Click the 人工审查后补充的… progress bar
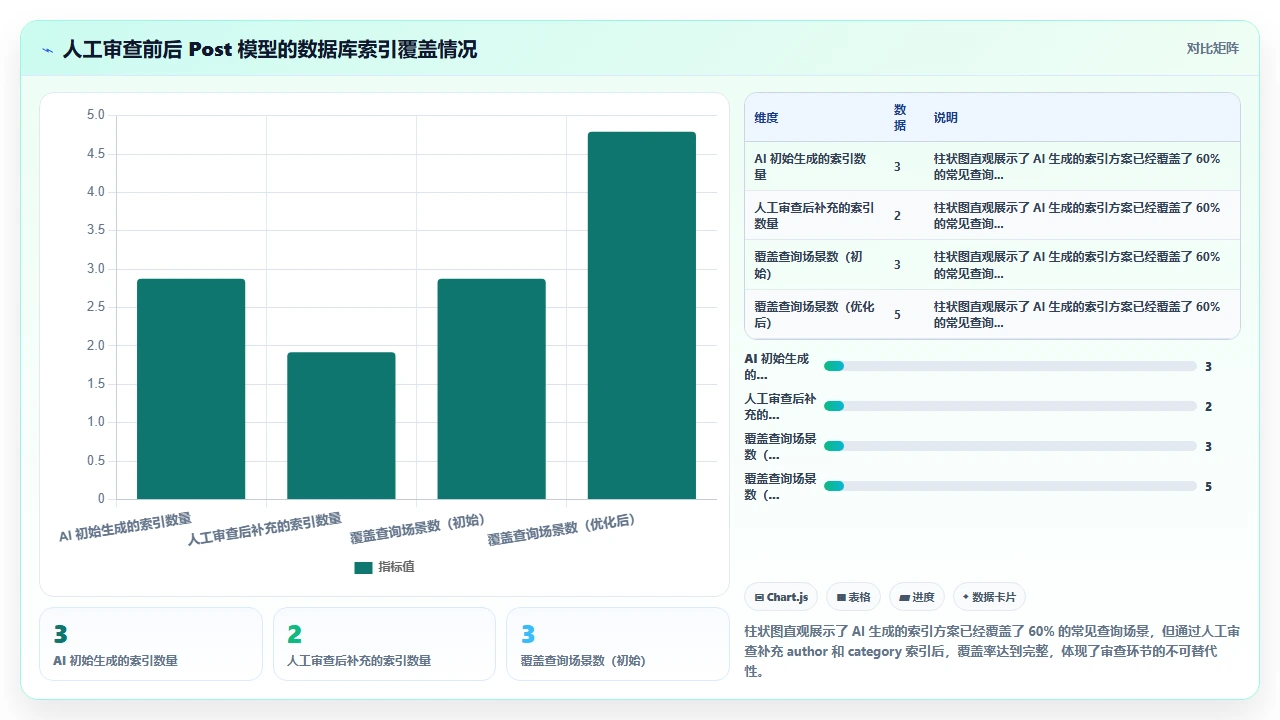The image size is (1280, 720). tap(1010, 406)
